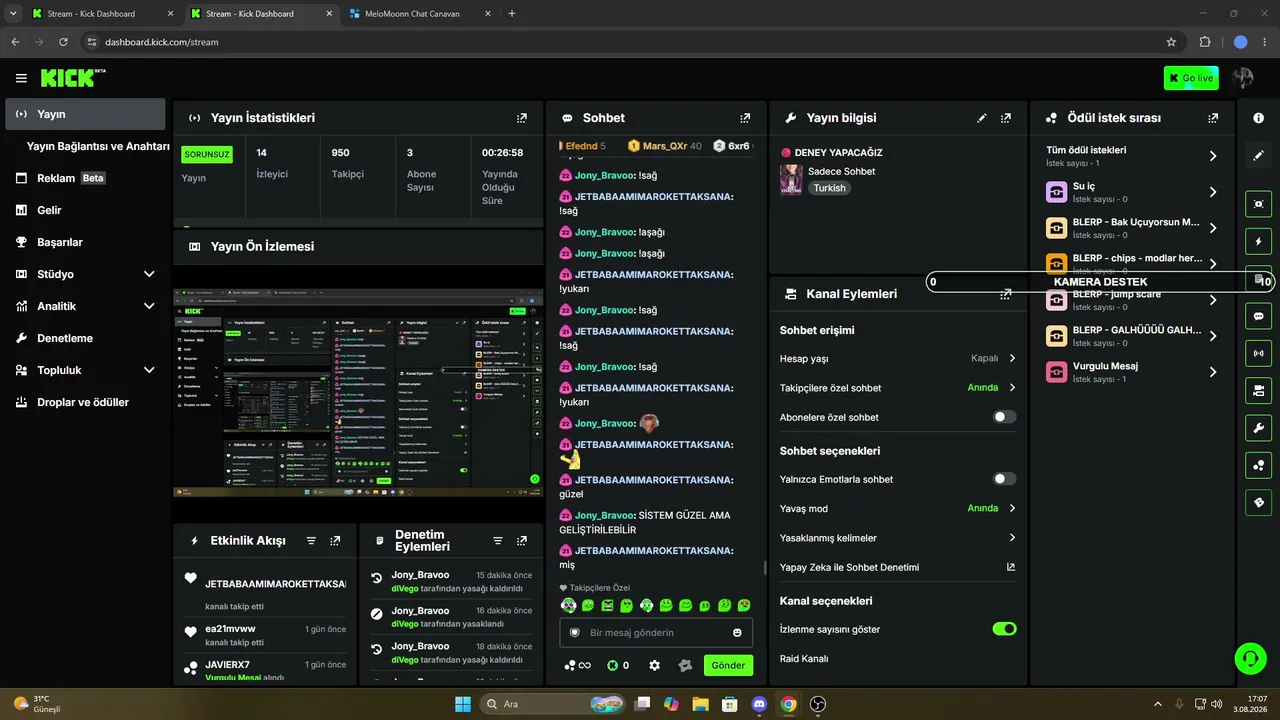Open the filter icon in Denetim Eylemleri
This screenshot has height=720, width=1280.
[x=498, y=541]
